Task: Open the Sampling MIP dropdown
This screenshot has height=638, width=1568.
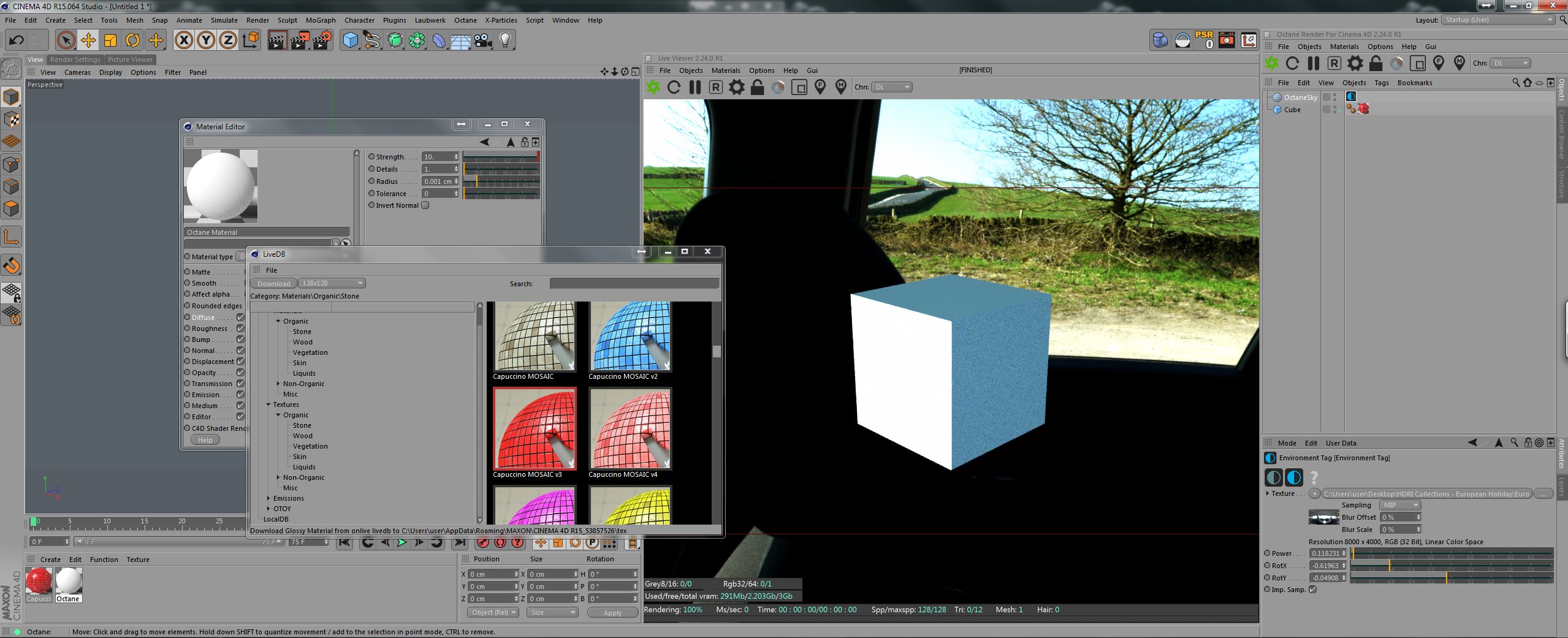Action: [x=1400, y=505]
